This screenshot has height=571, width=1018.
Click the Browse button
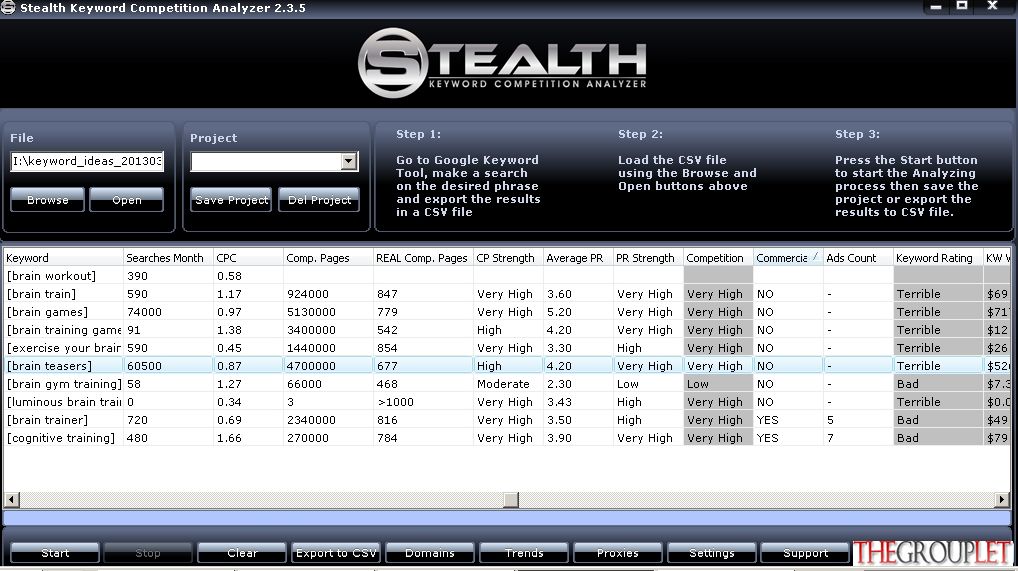[x=47, y=199]
